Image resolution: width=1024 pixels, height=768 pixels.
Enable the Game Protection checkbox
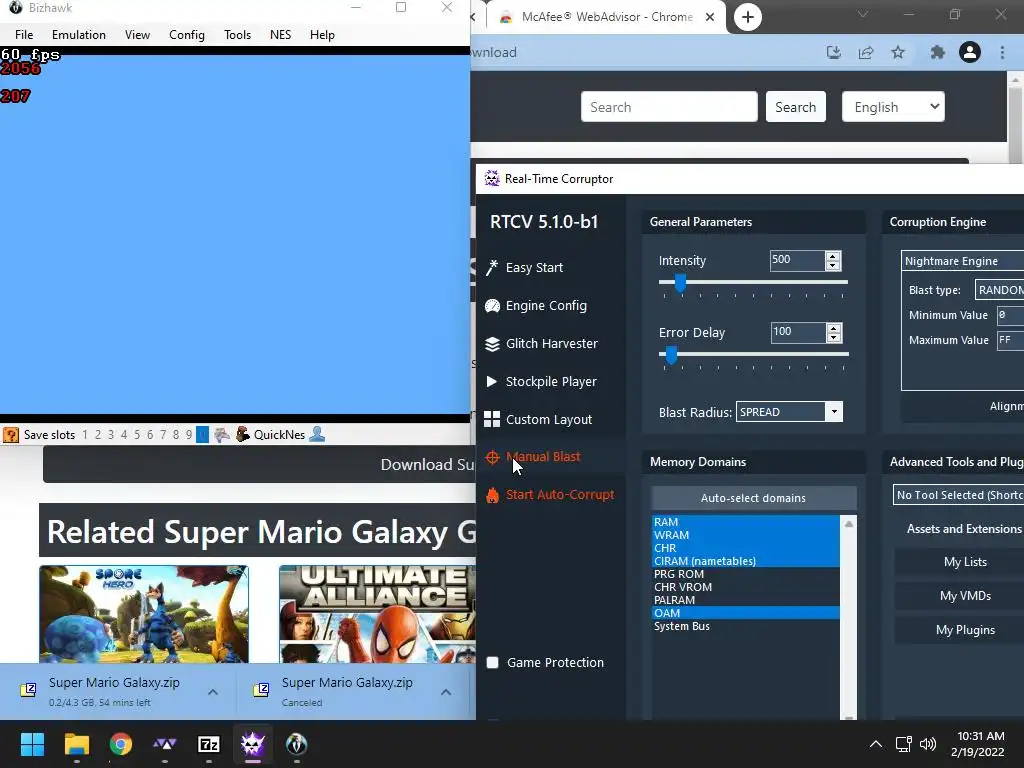pos(493,663)
